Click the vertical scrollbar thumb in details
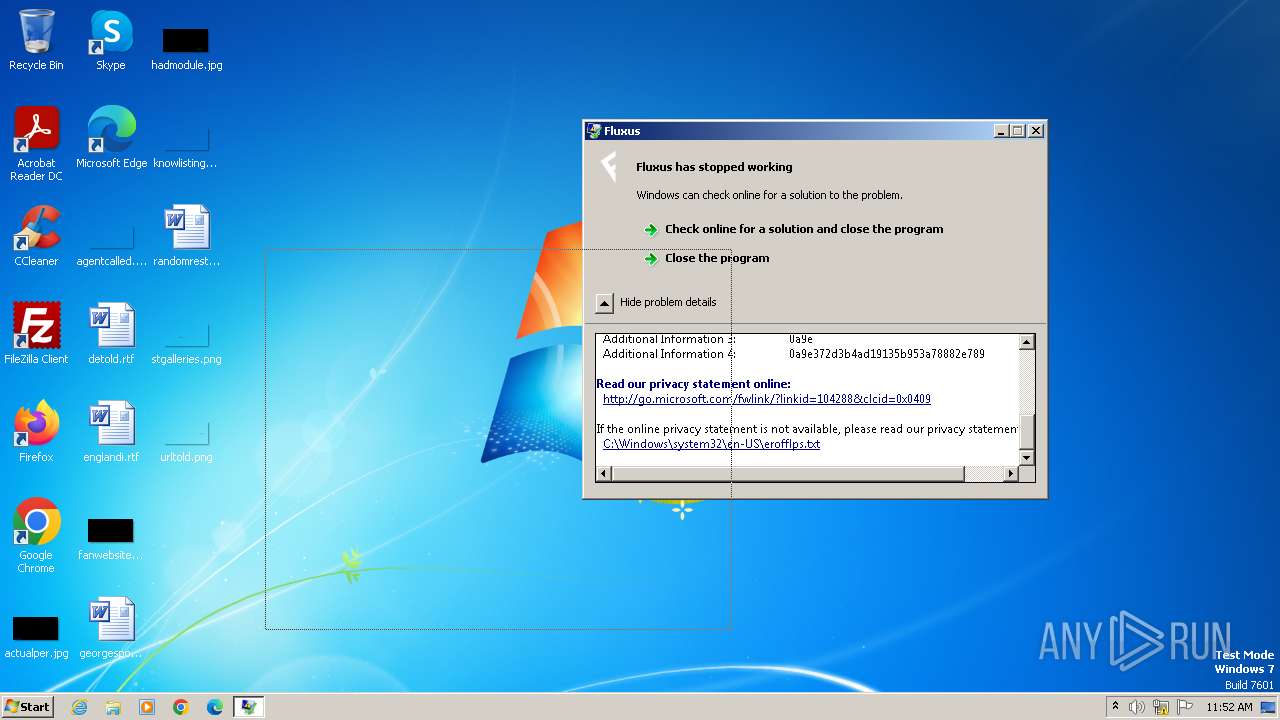Viewport: 1280px width, 720px height. tap(1026, 431)
